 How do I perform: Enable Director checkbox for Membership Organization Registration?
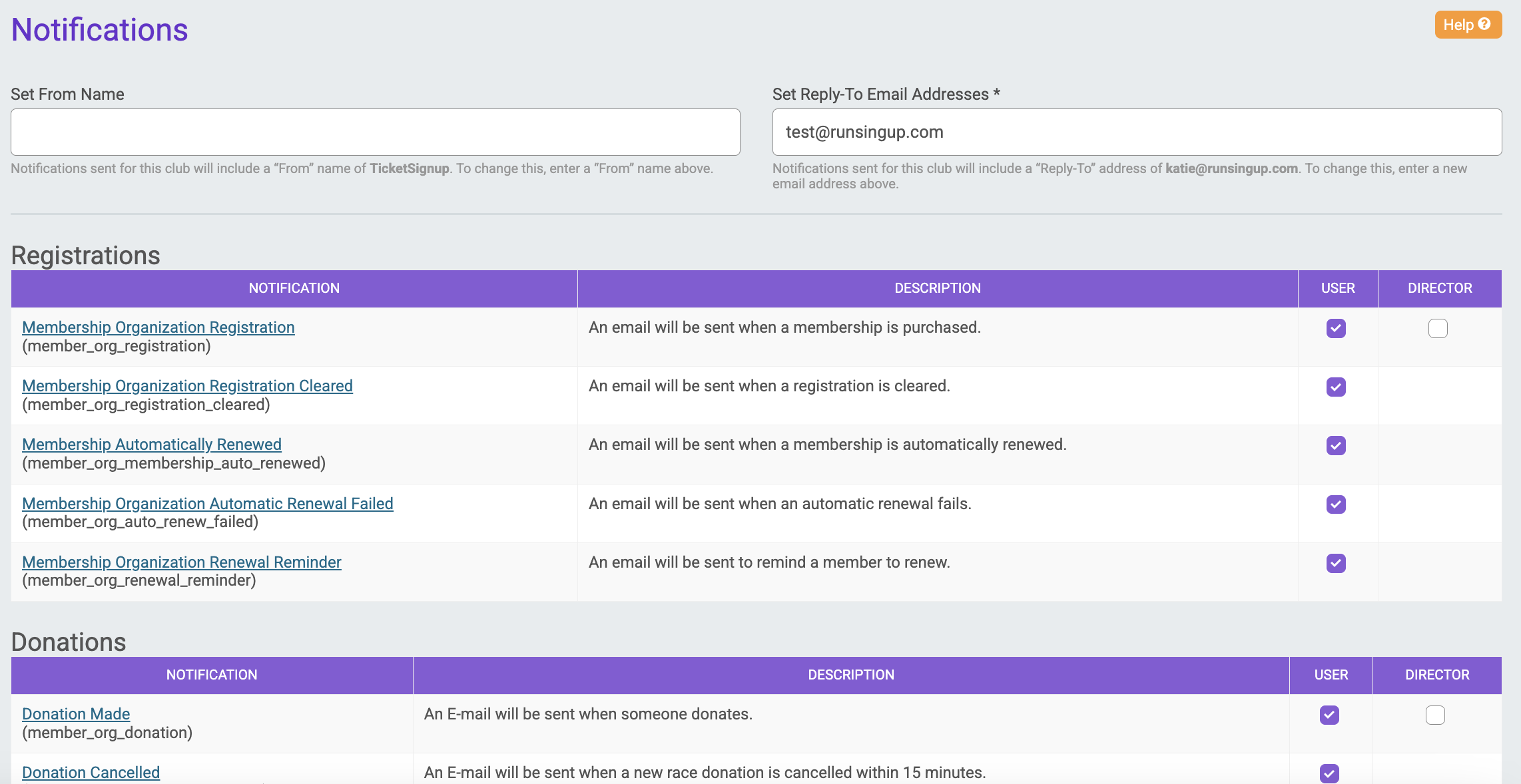click(1438, 328)
